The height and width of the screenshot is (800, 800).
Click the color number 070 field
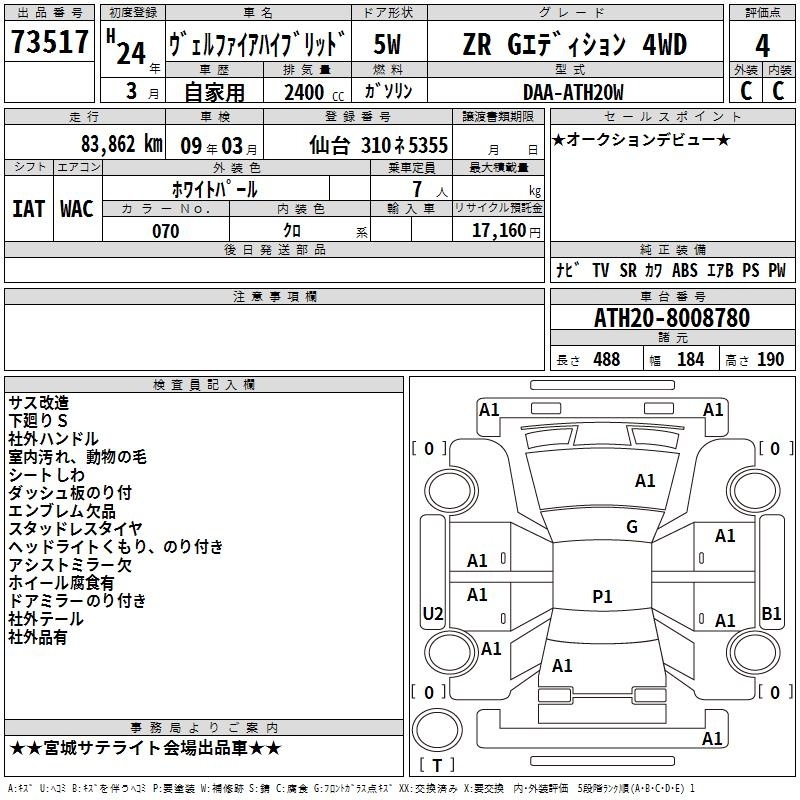coord(165,231)
